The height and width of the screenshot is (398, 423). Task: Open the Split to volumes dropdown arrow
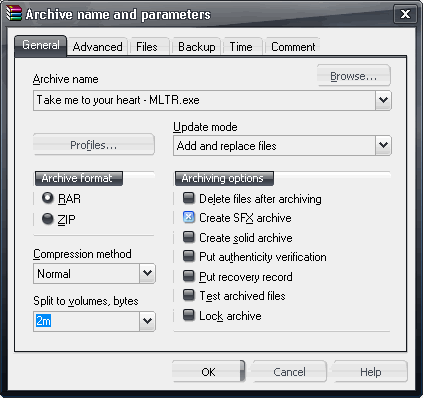pos(147,321)
